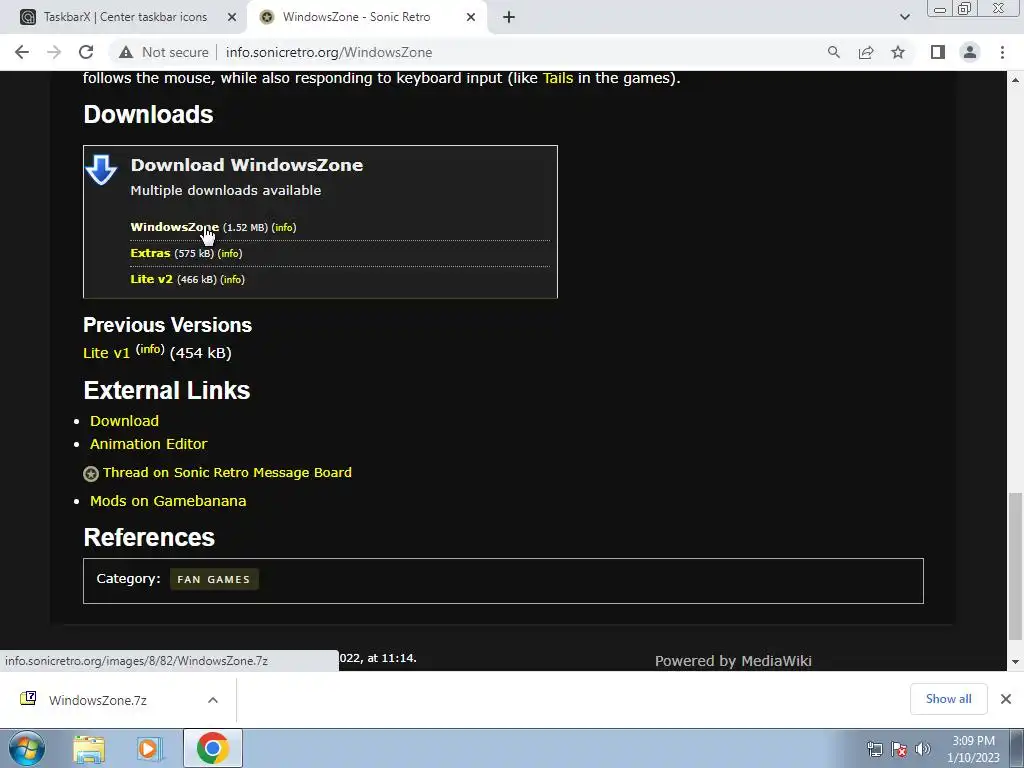Open the browser side panel
This screenshot has height=768, width=1024.
click(x=938, y=52)
